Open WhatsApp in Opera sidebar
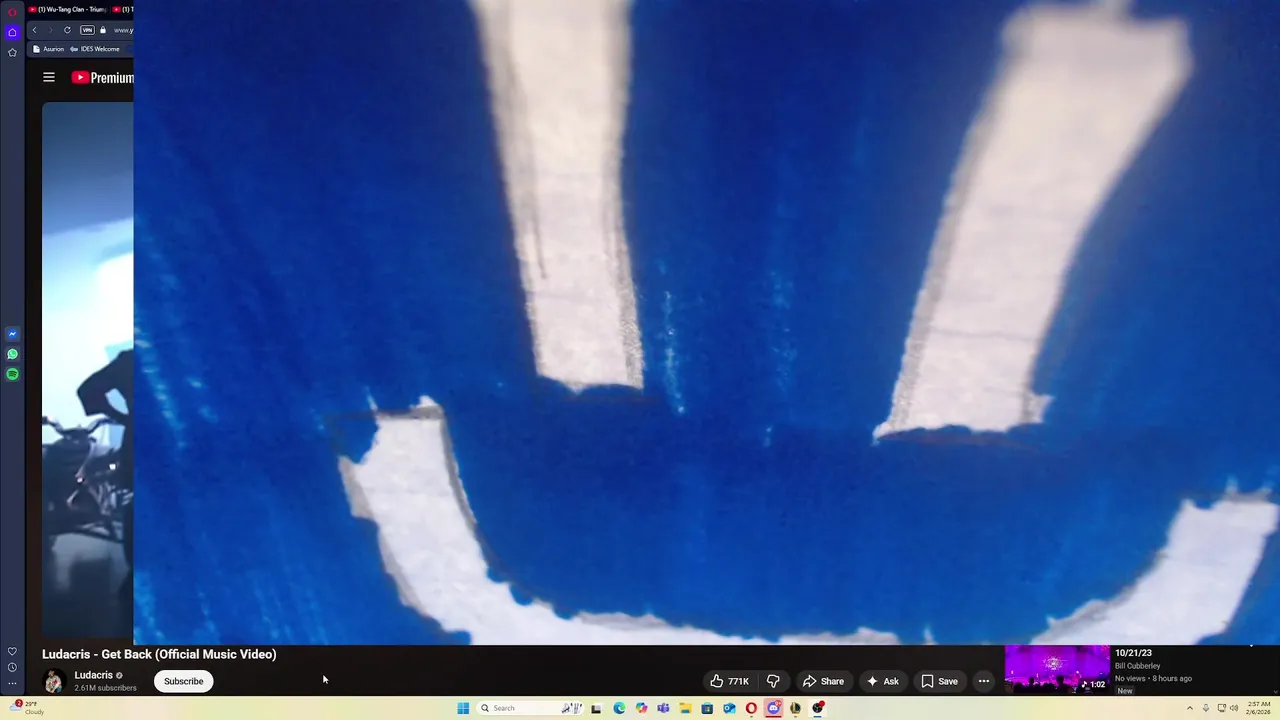The height and width of the screenshot is (720, 1280). pyautogui.click(x=12, y=354)
